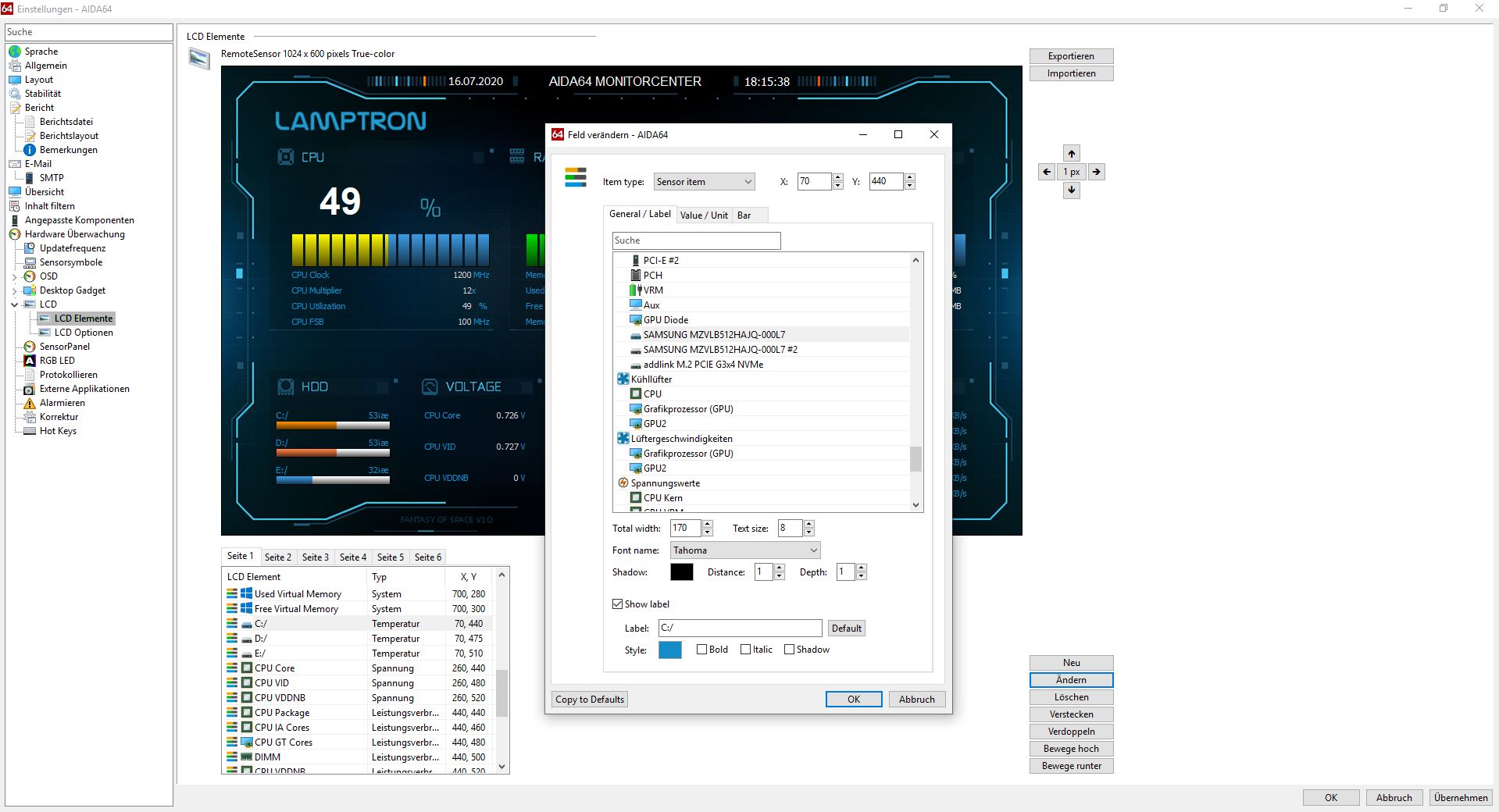Click the VRM sensor icon in the list
The height and width of the screenshot is (812, 1499).
tap(636, 290)
